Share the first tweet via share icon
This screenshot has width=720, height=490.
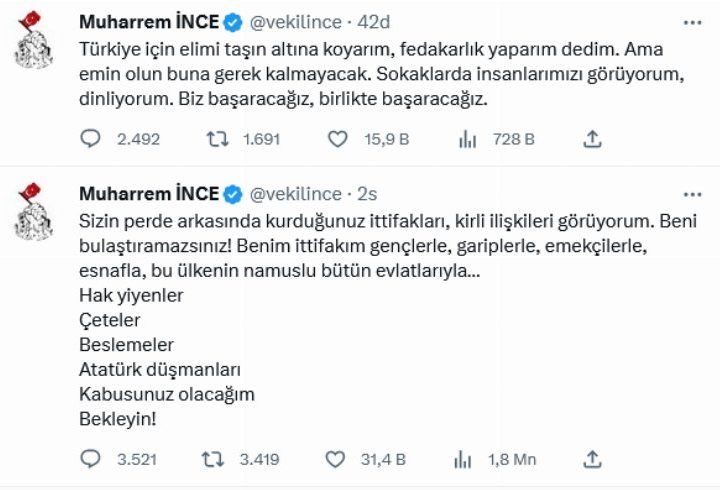click(592, 139)
